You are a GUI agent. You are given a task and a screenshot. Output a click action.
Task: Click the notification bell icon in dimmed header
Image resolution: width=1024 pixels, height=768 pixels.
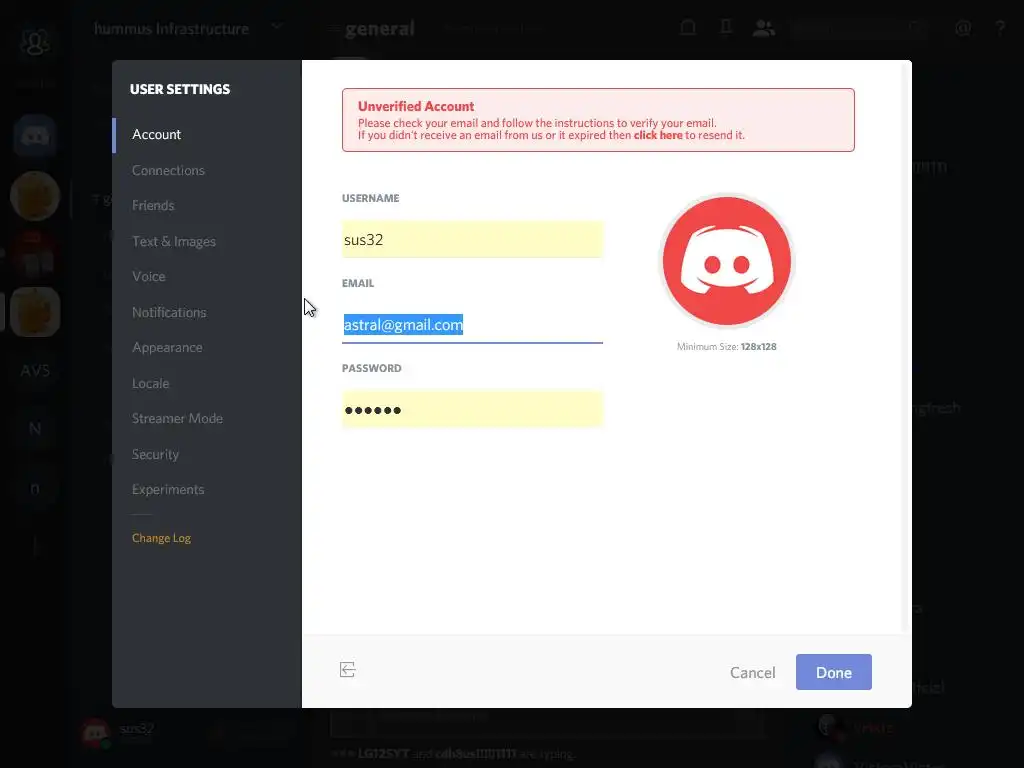(x=688, y=27)
